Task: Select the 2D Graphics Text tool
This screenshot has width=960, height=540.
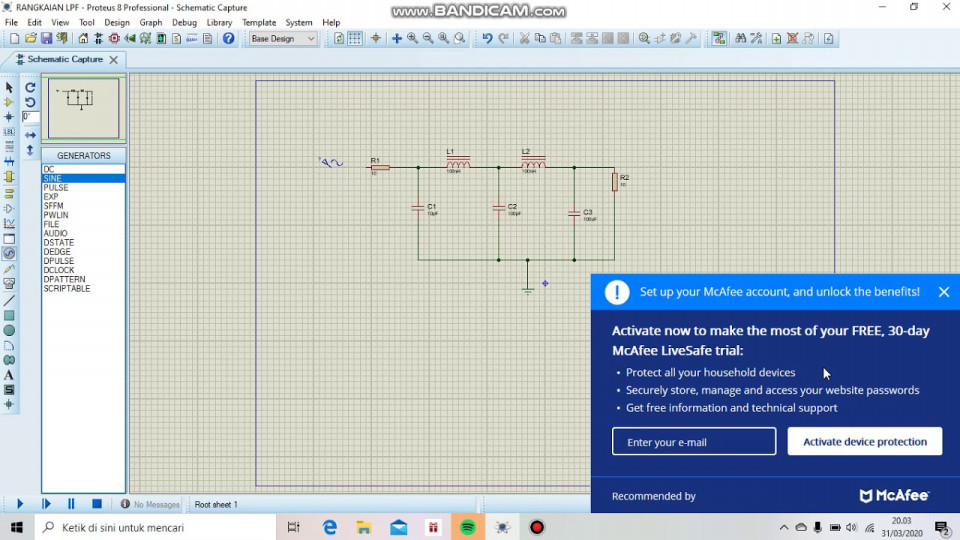Action: pos(9,375)
